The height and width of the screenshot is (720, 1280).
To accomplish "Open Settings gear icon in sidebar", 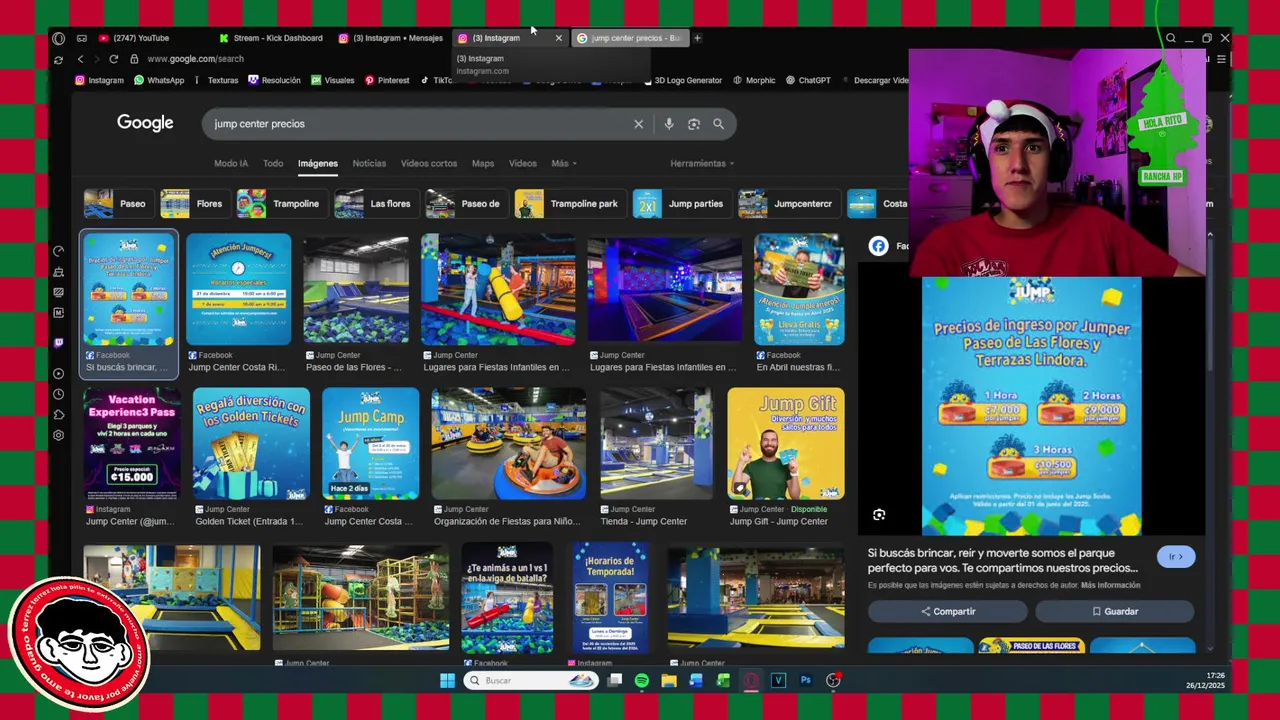I will coord(58,435).
